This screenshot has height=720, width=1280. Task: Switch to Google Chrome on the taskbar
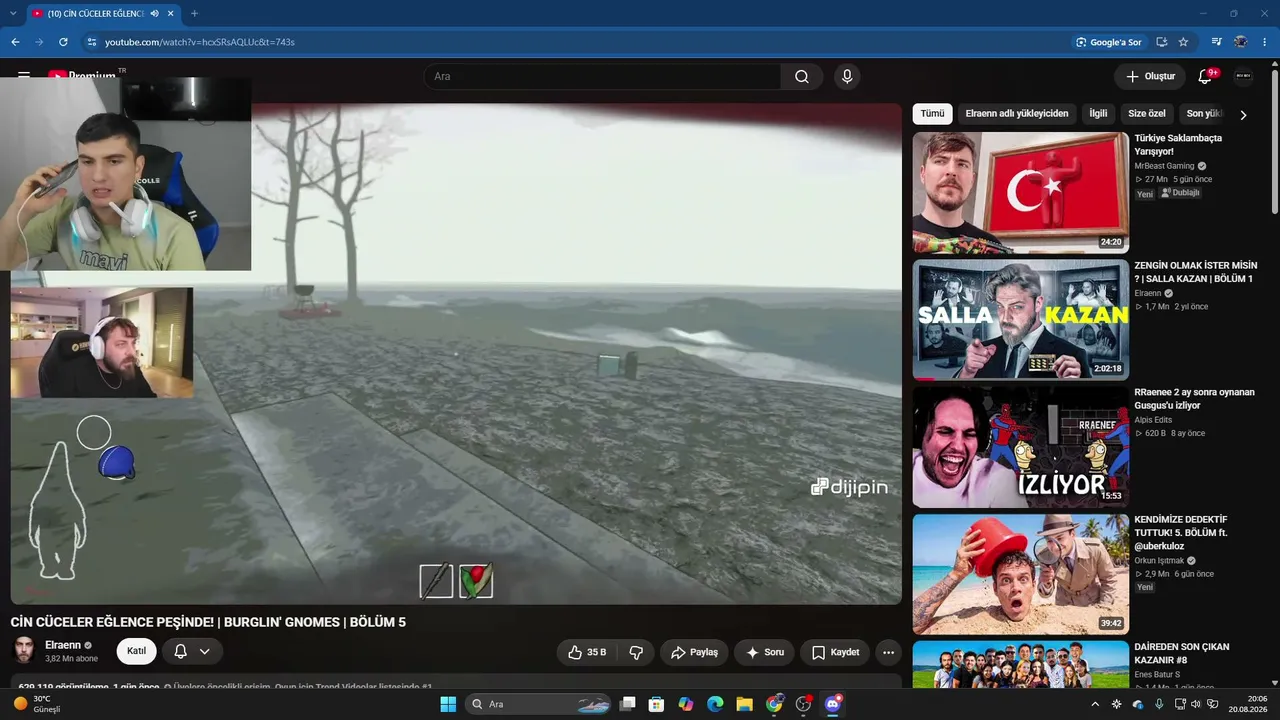click(x=774, y=704)
